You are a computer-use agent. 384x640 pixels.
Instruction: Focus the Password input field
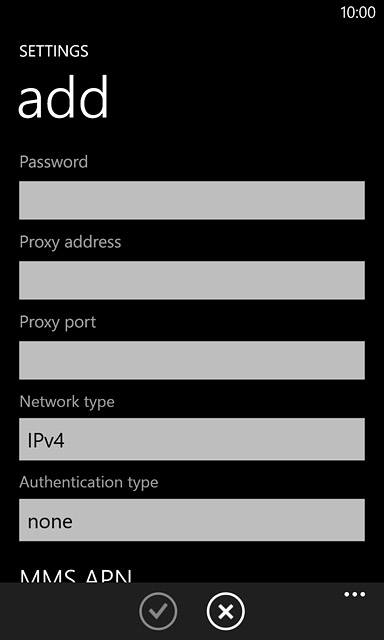pyautogui.click(x=192, y=200)
